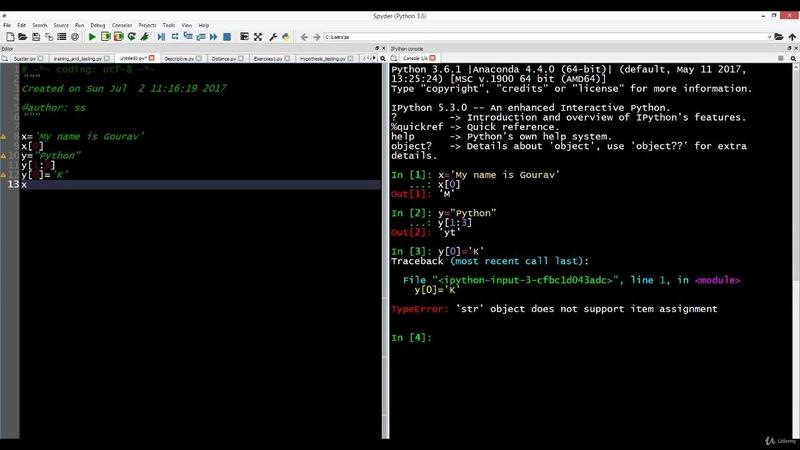The height and width of the screenshot is (450, 800).
Task: Step into function in debugger
Action: (188, 37)
